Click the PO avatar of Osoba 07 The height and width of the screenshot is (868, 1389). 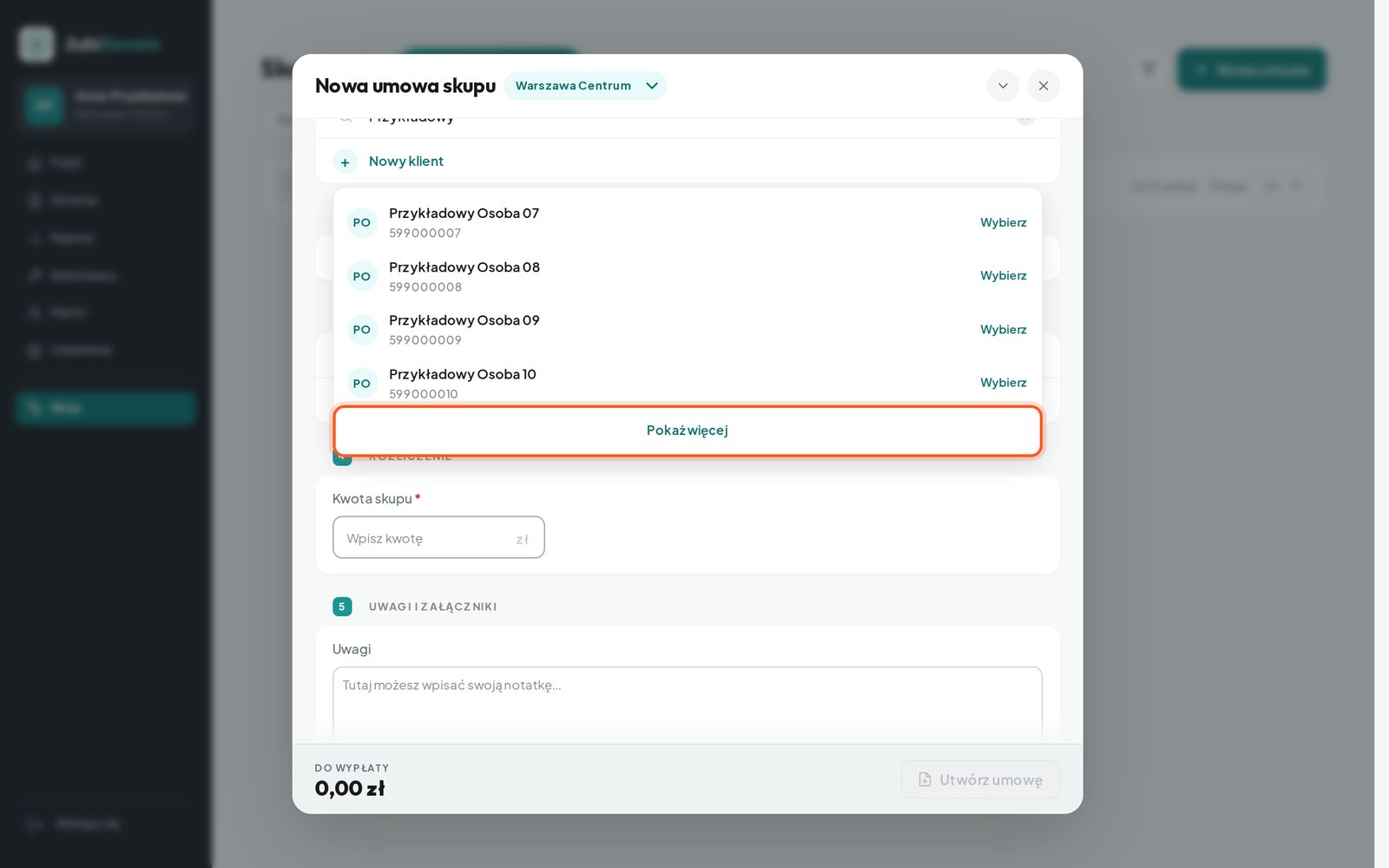tap(362, 223)
